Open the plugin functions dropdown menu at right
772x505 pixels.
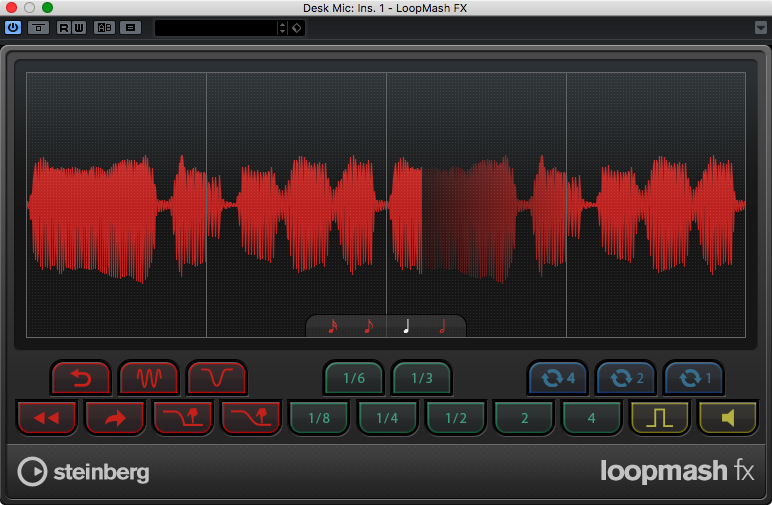click(761, 28)
